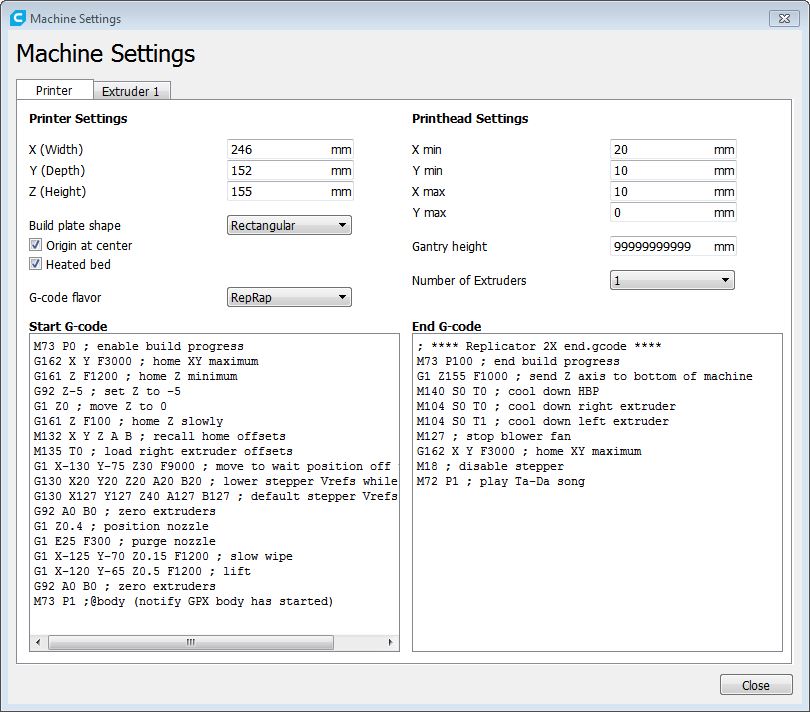The height and width of the screenshot is (712, 810).
Task: Expand the G-code flavor dropdown
Action: tap(290, 297)
